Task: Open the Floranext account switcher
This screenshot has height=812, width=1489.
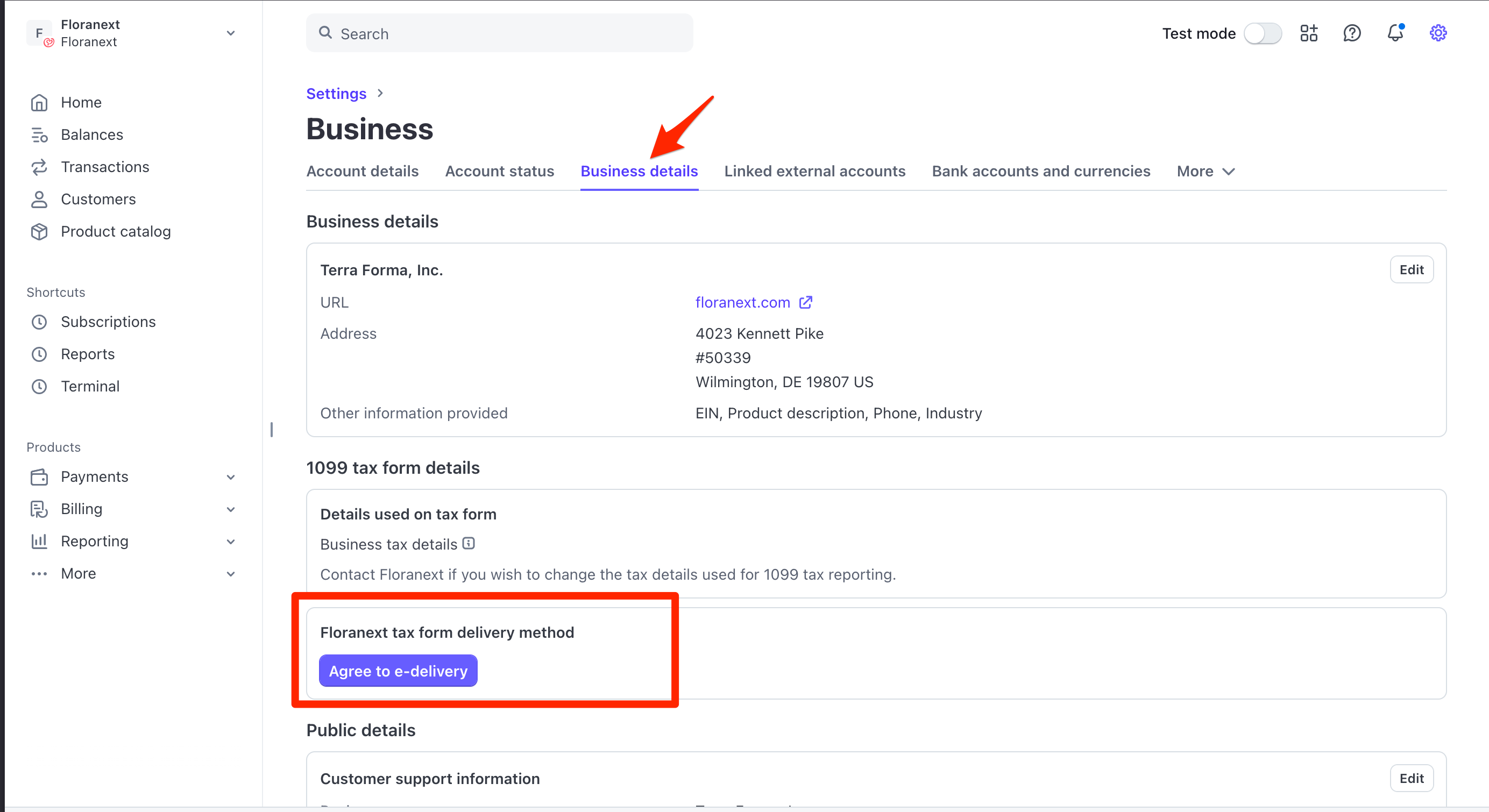Action: click(132, 33)
